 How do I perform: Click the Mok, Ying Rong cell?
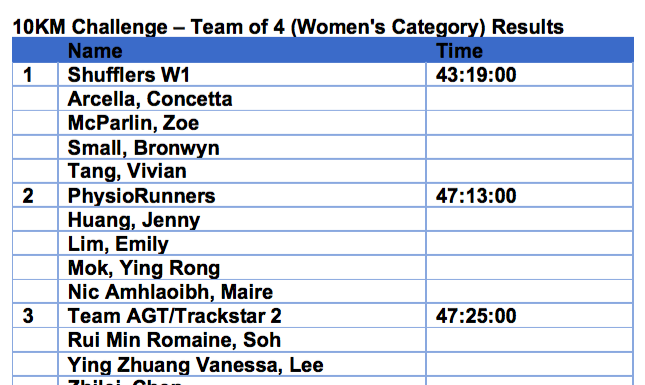(x=242, y=268)
